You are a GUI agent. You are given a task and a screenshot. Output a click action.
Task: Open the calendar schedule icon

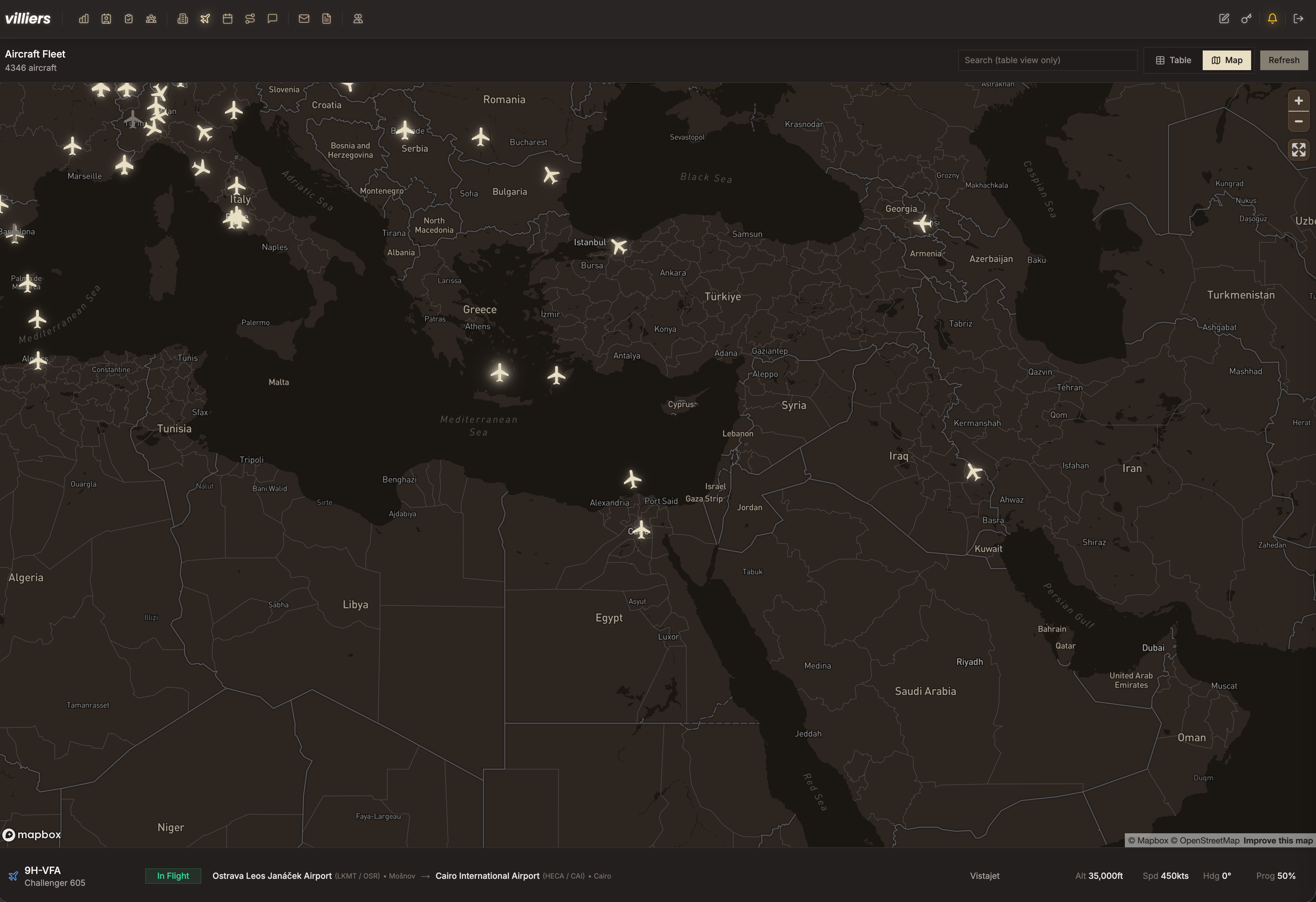pyautogui.click(x=228, y=18)
